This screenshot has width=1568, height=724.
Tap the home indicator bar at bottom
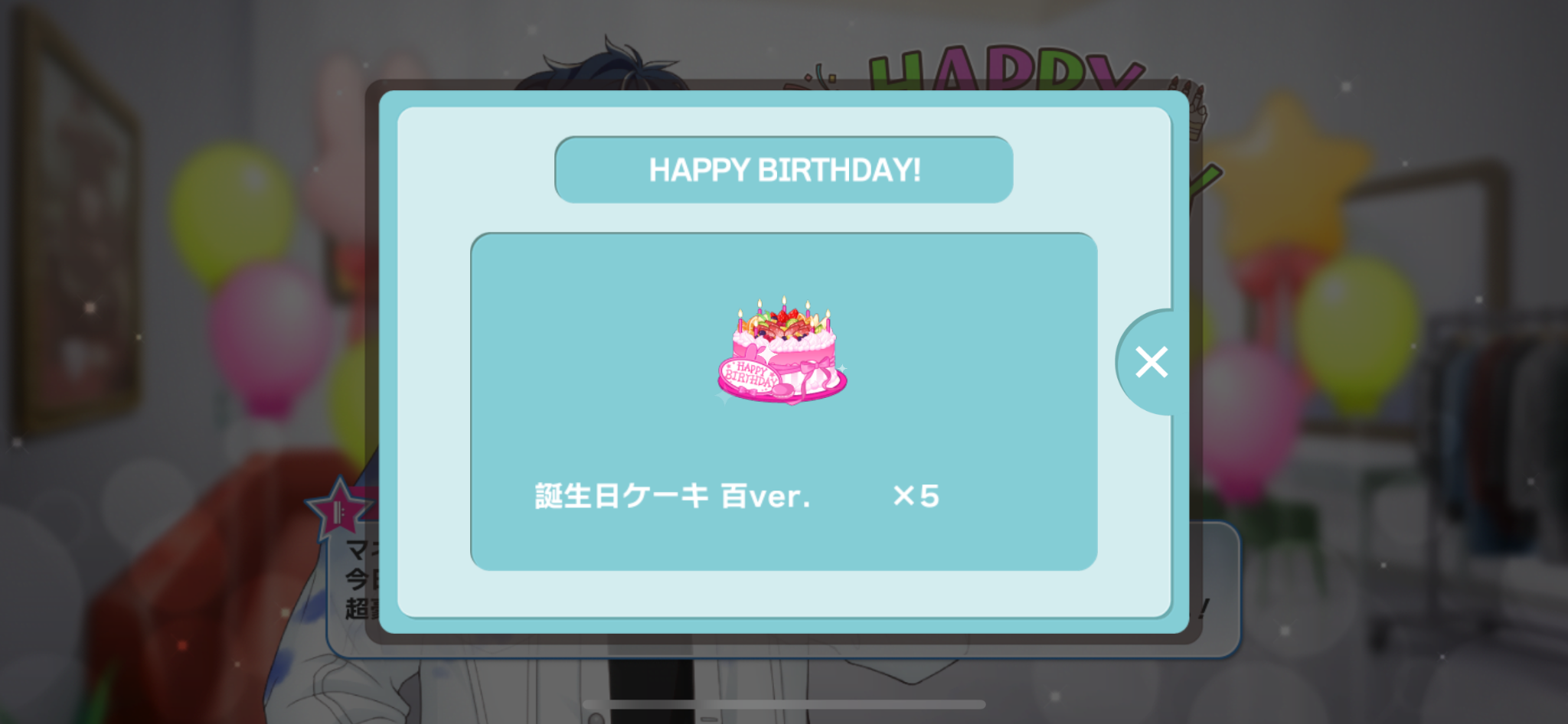[x=784, y=704]
